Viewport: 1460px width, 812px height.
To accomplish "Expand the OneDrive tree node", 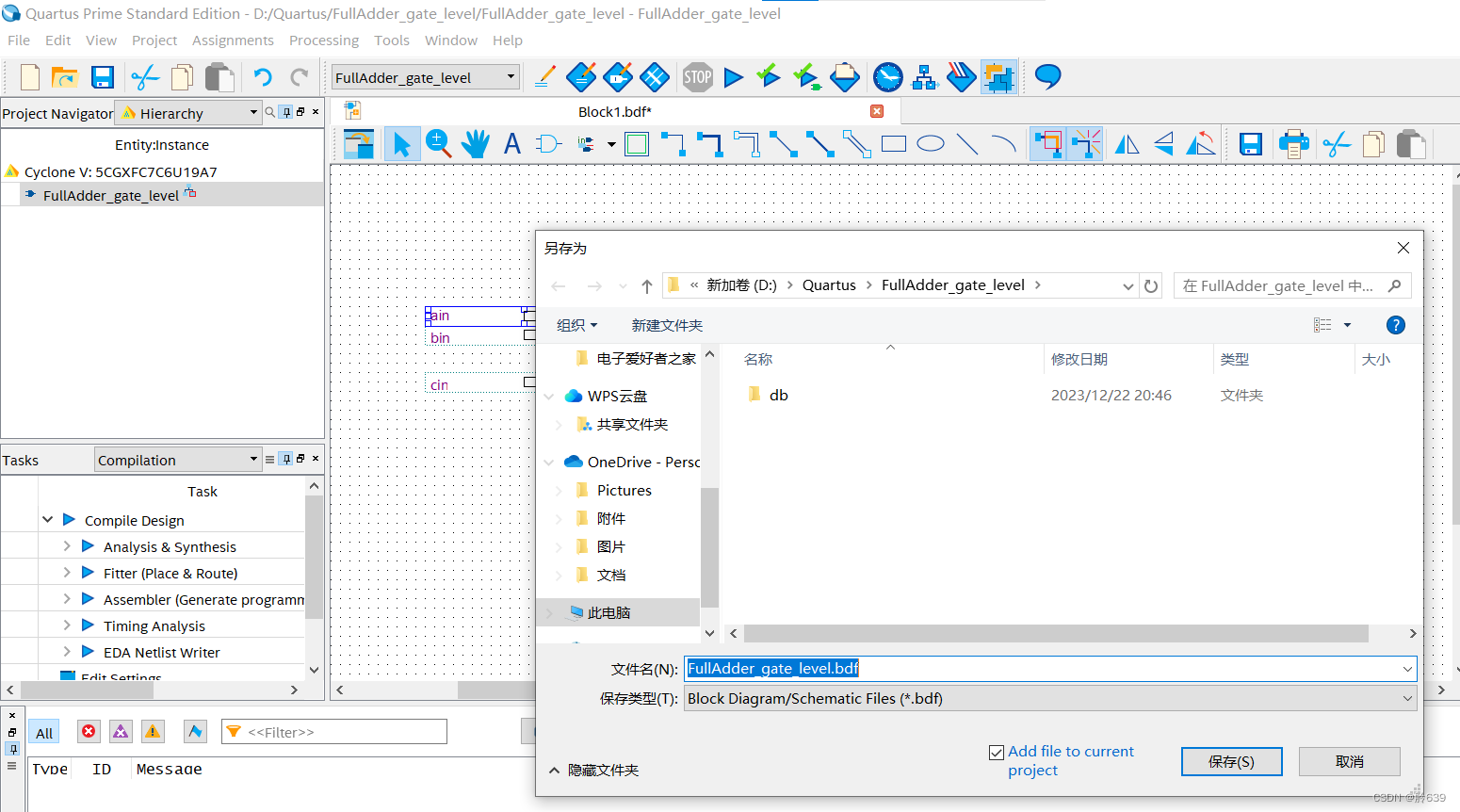I will (x=549, y=463).
